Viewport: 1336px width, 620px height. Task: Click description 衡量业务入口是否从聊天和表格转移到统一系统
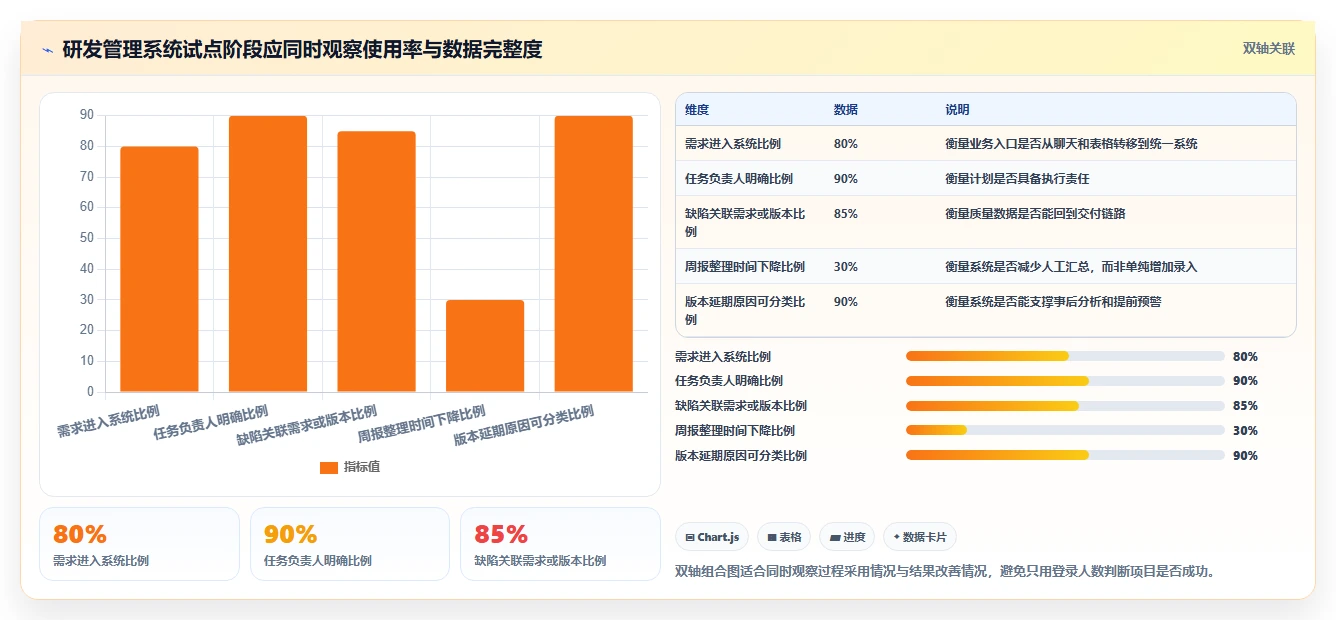(x=1071, y=144)
